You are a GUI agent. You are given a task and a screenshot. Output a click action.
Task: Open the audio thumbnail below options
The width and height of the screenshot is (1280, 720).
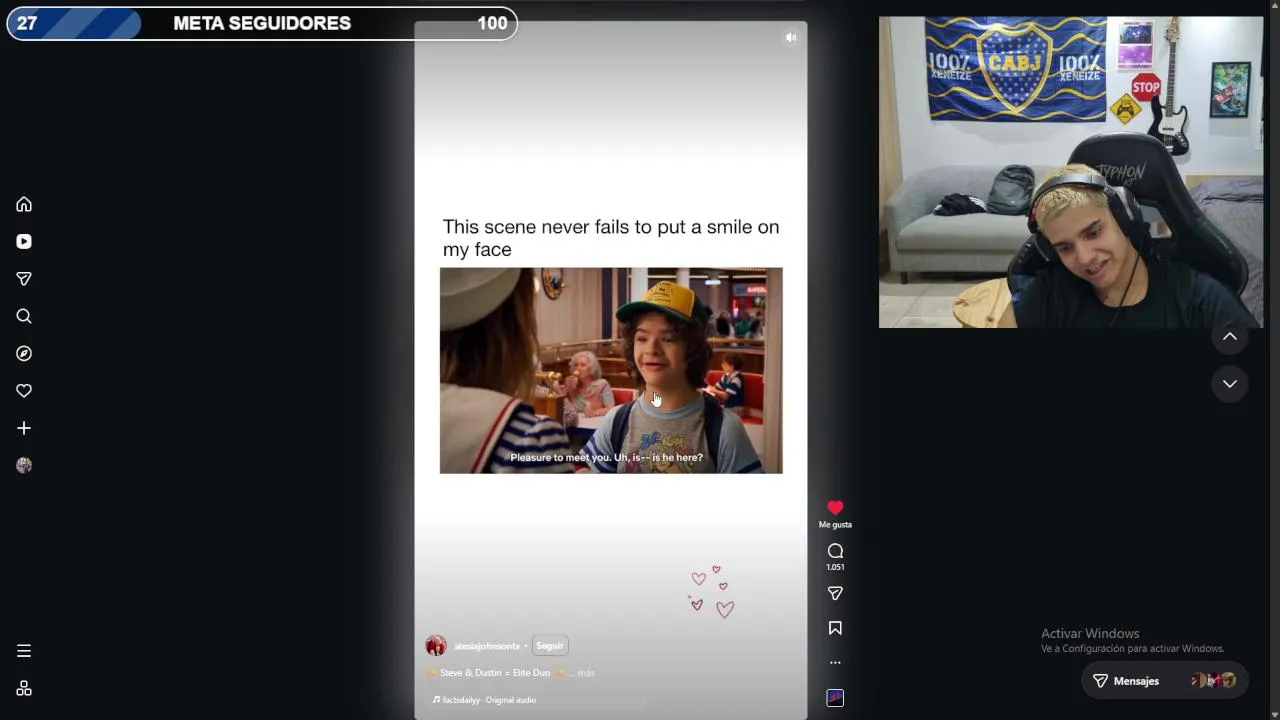pos(835,698)
